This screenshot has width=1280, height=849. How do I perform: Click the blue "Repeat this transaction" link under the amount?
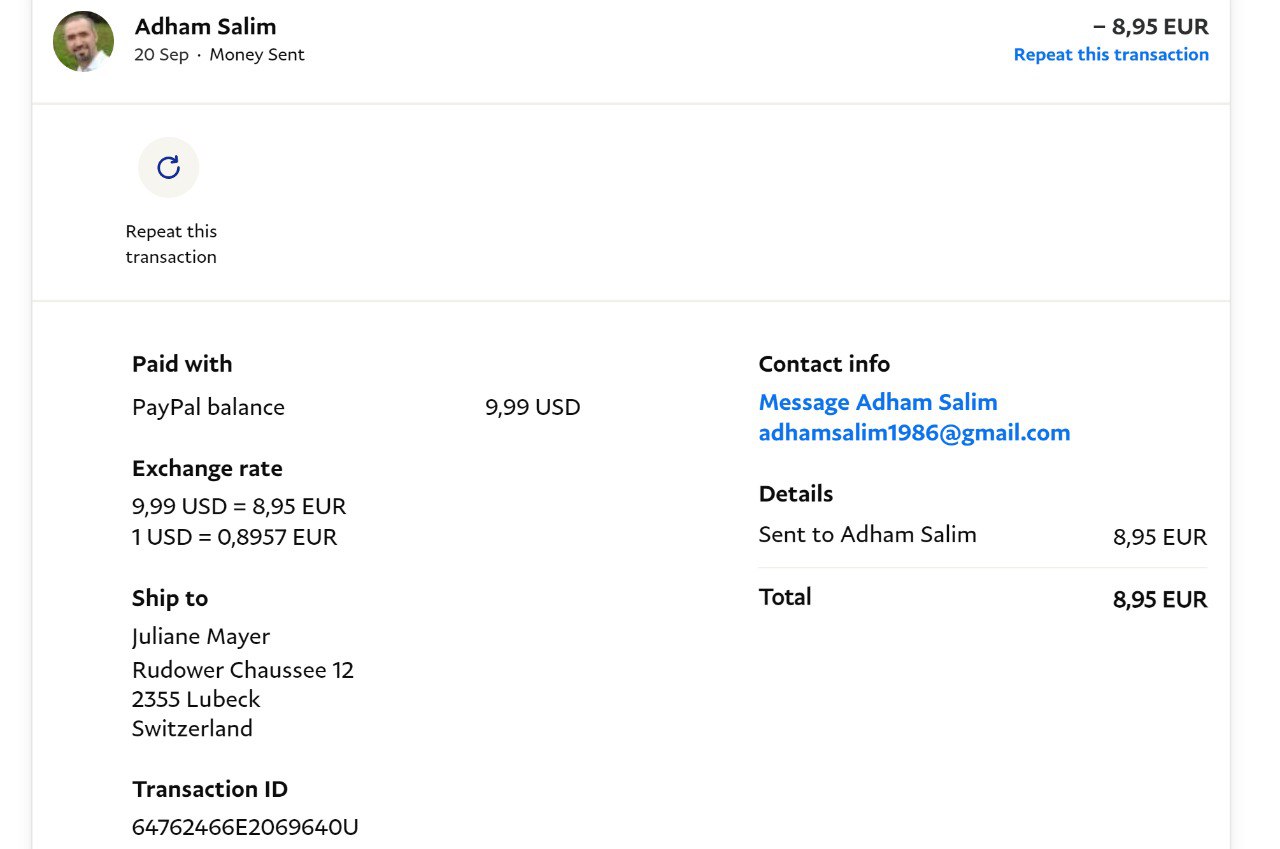[x=1110, y=55]
